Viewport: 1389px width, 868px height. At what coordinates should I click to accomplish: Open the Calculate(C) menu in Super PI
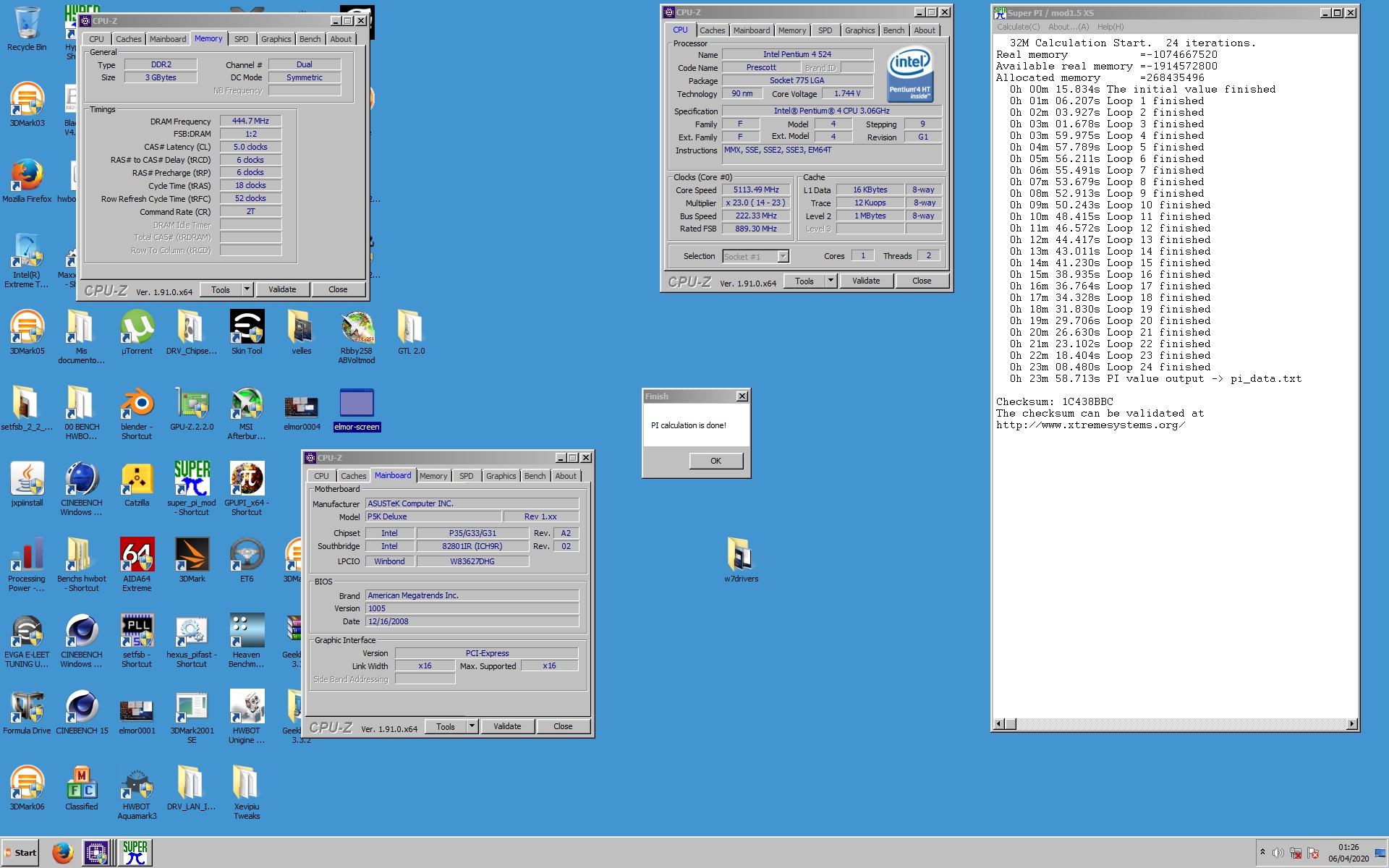(1018, 27)
